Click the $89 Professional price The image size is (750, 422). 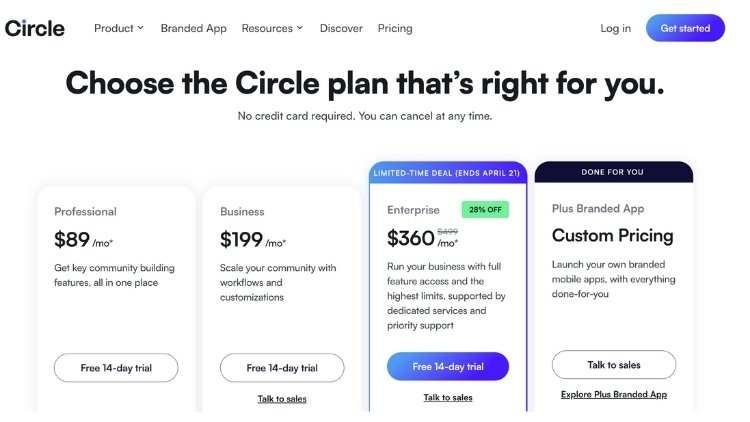coord(72,240)
